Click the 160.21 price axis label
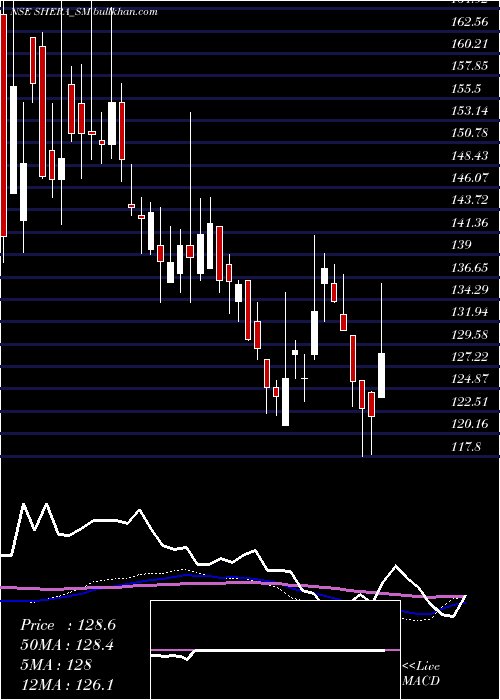Viewport: 500px width, 700px height. (470, 44)
